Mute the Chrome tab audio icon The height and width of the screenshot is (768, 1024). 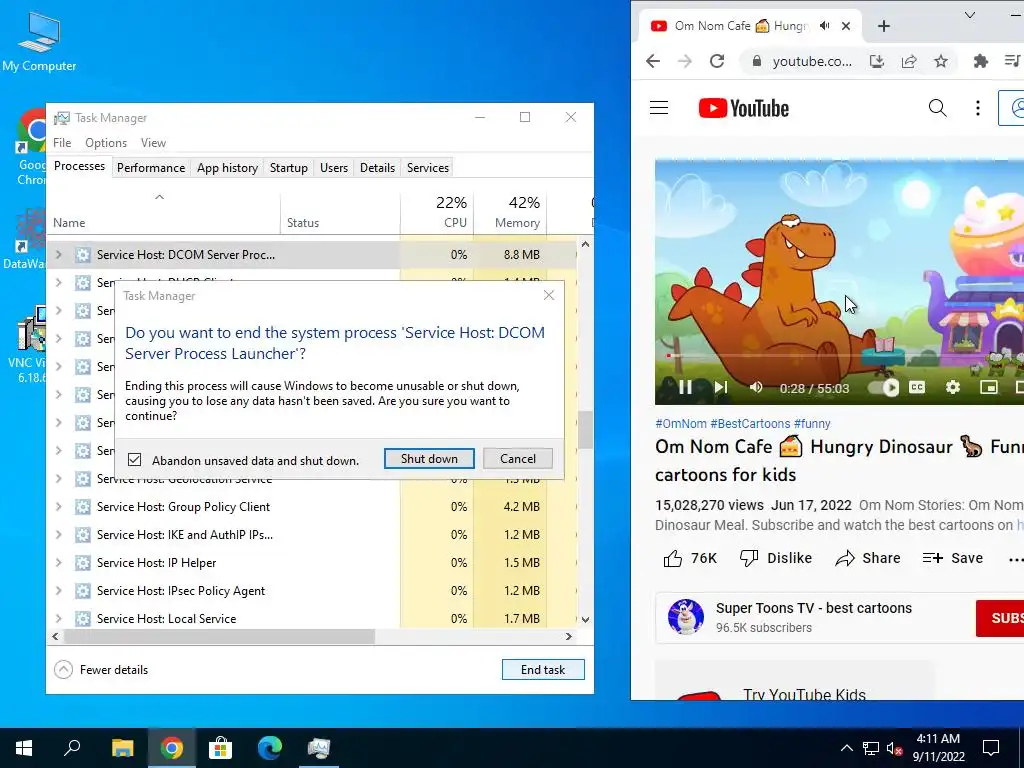tap(825, 25)
